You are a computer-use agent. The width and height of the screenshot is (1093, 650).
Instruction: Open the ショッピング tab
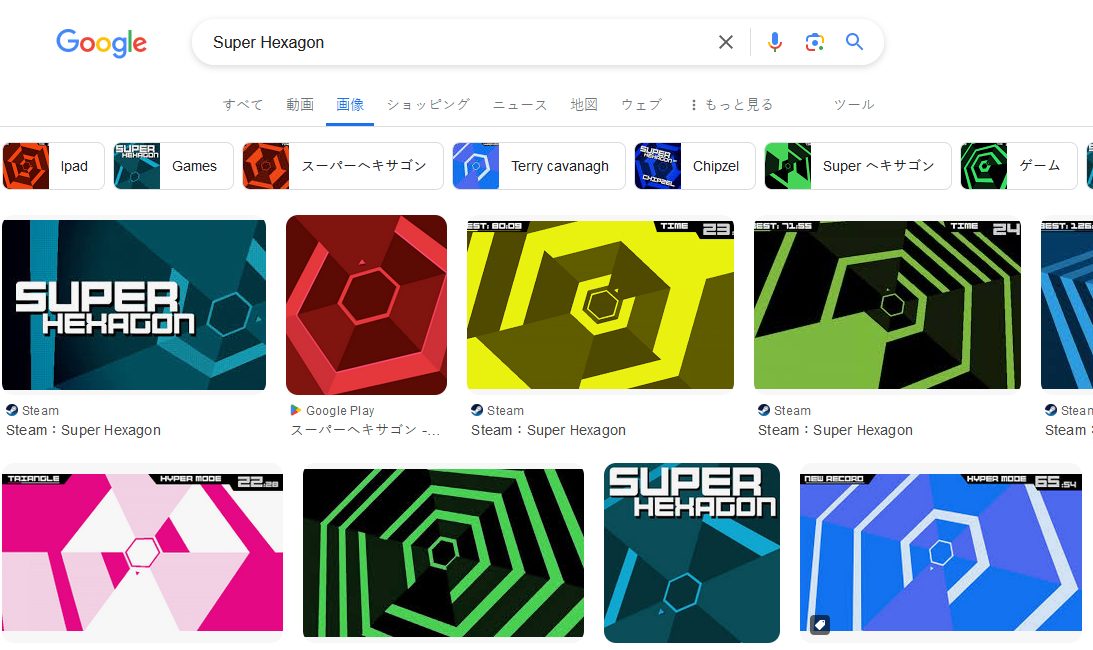(428, 105)
